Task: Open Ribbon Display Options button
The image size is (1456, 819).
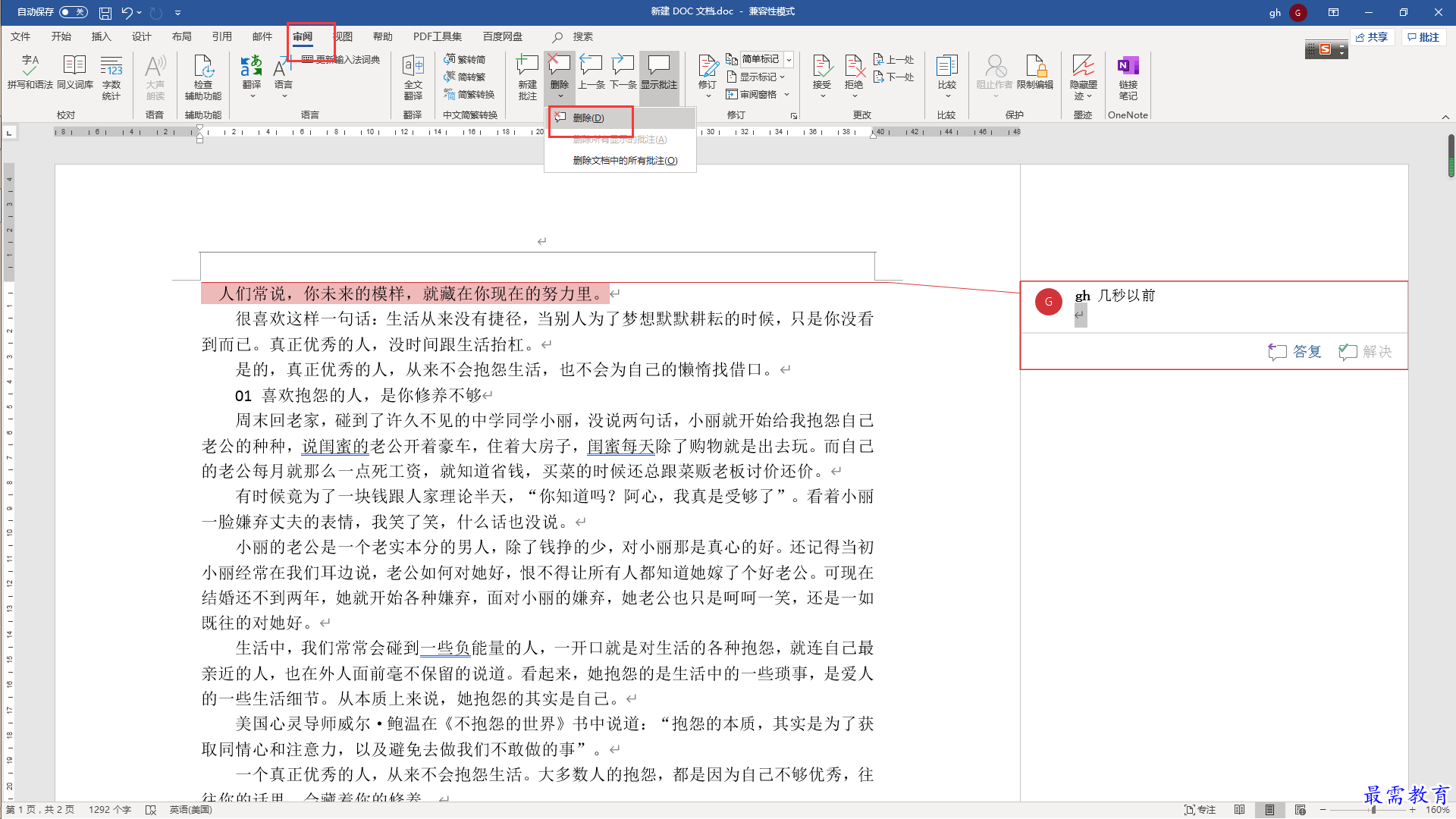Action: (x=1333, y=12)
